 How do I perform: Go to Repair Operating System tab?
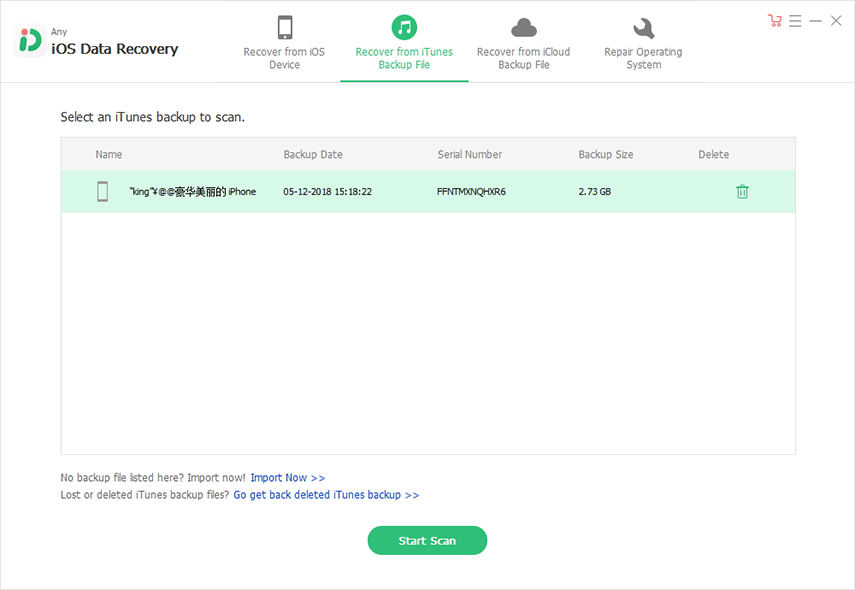[x=643, y=44]
